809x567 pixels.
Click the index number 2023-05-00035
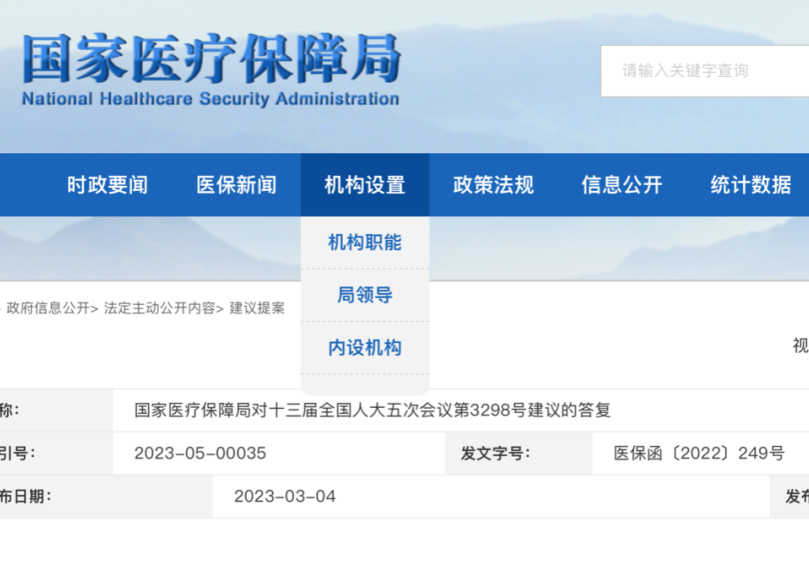[x=200, y=453]
